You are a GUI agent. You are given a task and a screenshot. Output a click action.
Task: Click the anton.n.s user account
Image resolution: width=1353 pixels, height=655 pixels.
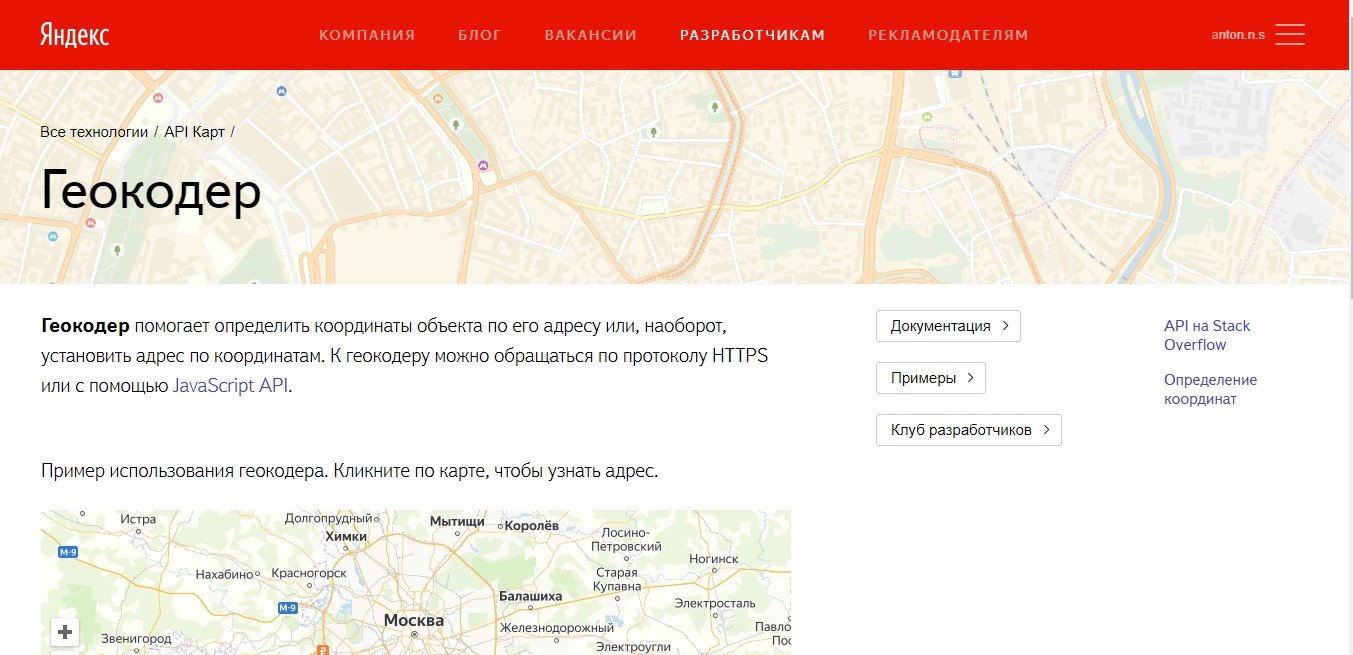(1238, 35)
